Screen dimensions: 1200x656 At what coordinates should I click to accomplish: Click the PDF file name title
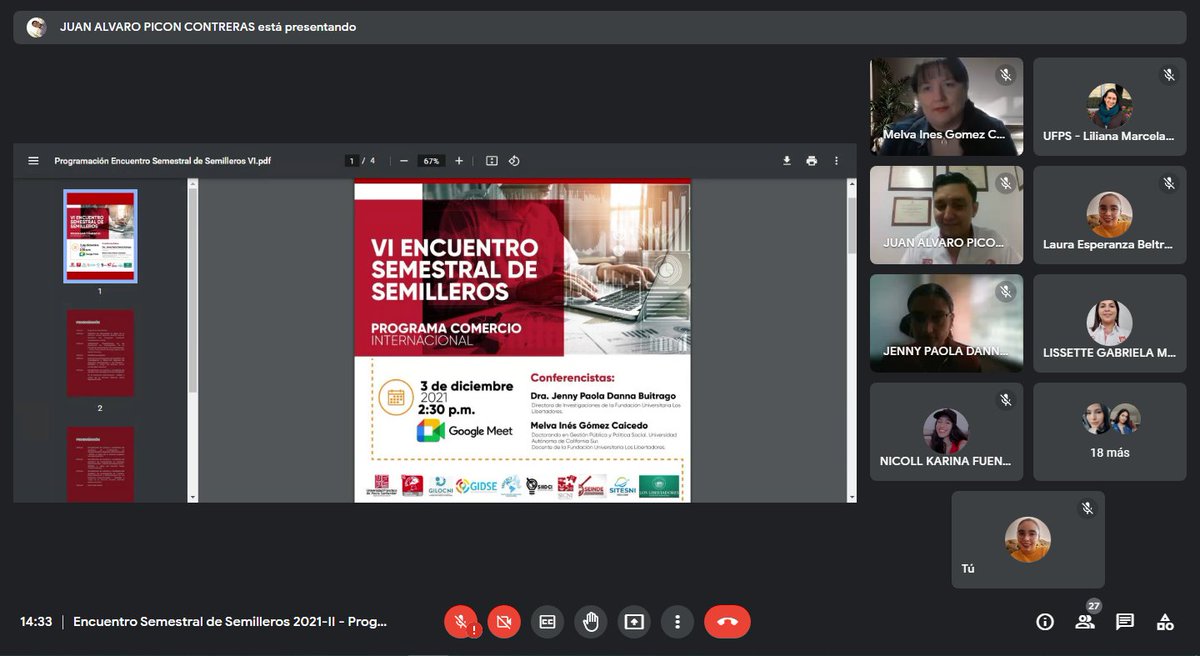[162, 160]
